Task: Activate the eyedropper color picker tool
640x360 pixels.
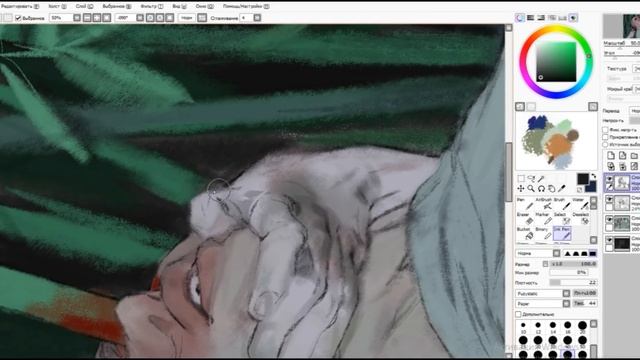Action: [562, 189]
